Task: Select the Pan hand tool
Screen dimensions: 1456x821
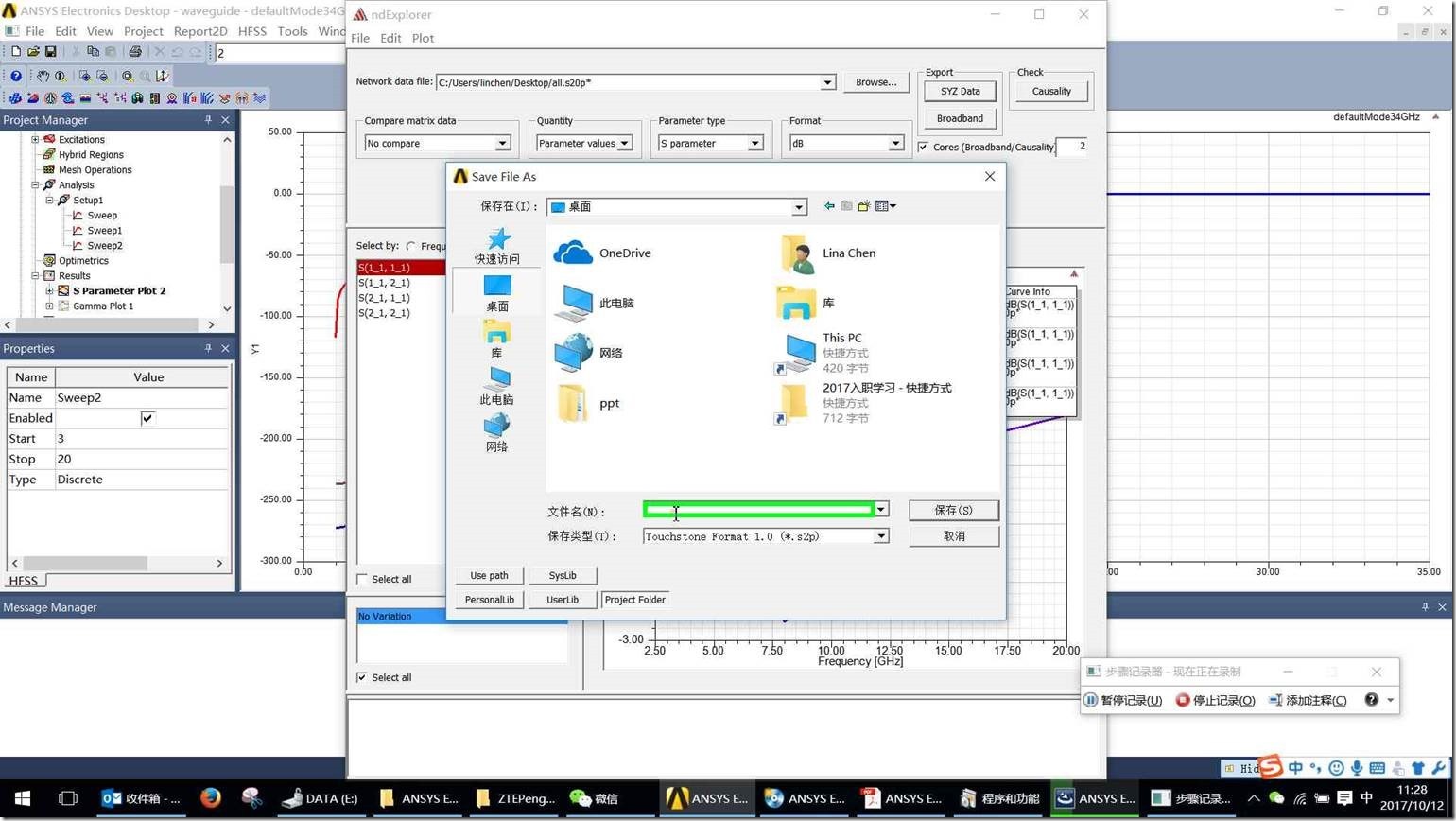Action: click(43, 76)
